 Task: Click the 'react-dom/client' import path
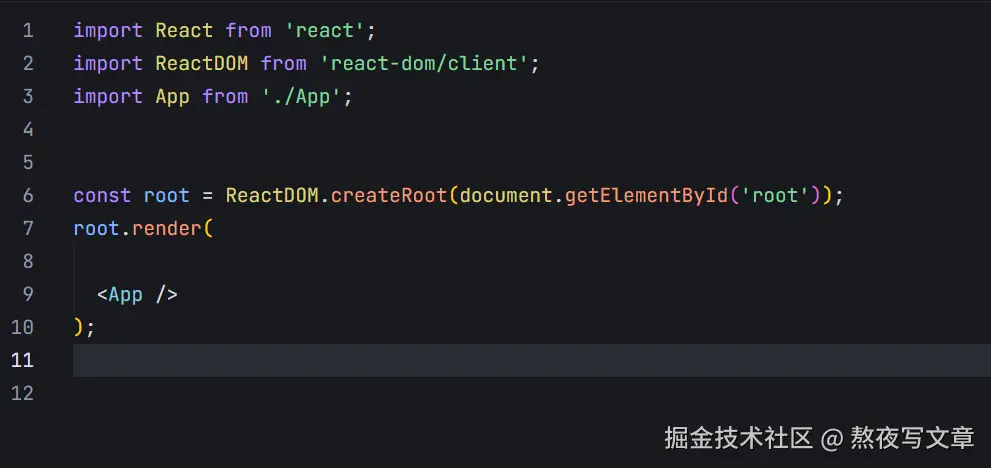[x=423, y=63]
